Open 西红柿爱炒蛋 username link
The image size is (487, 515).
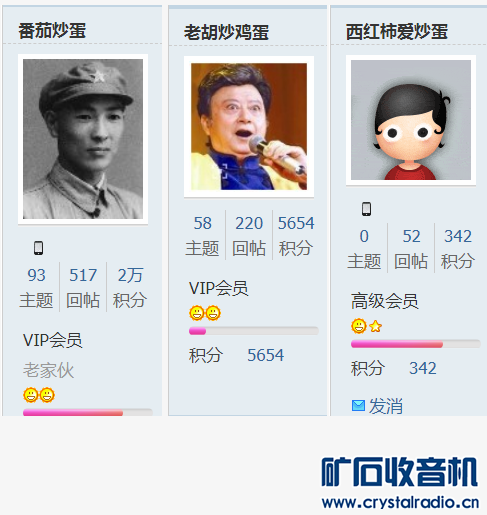pyautogui.click(x=397, y=32)
